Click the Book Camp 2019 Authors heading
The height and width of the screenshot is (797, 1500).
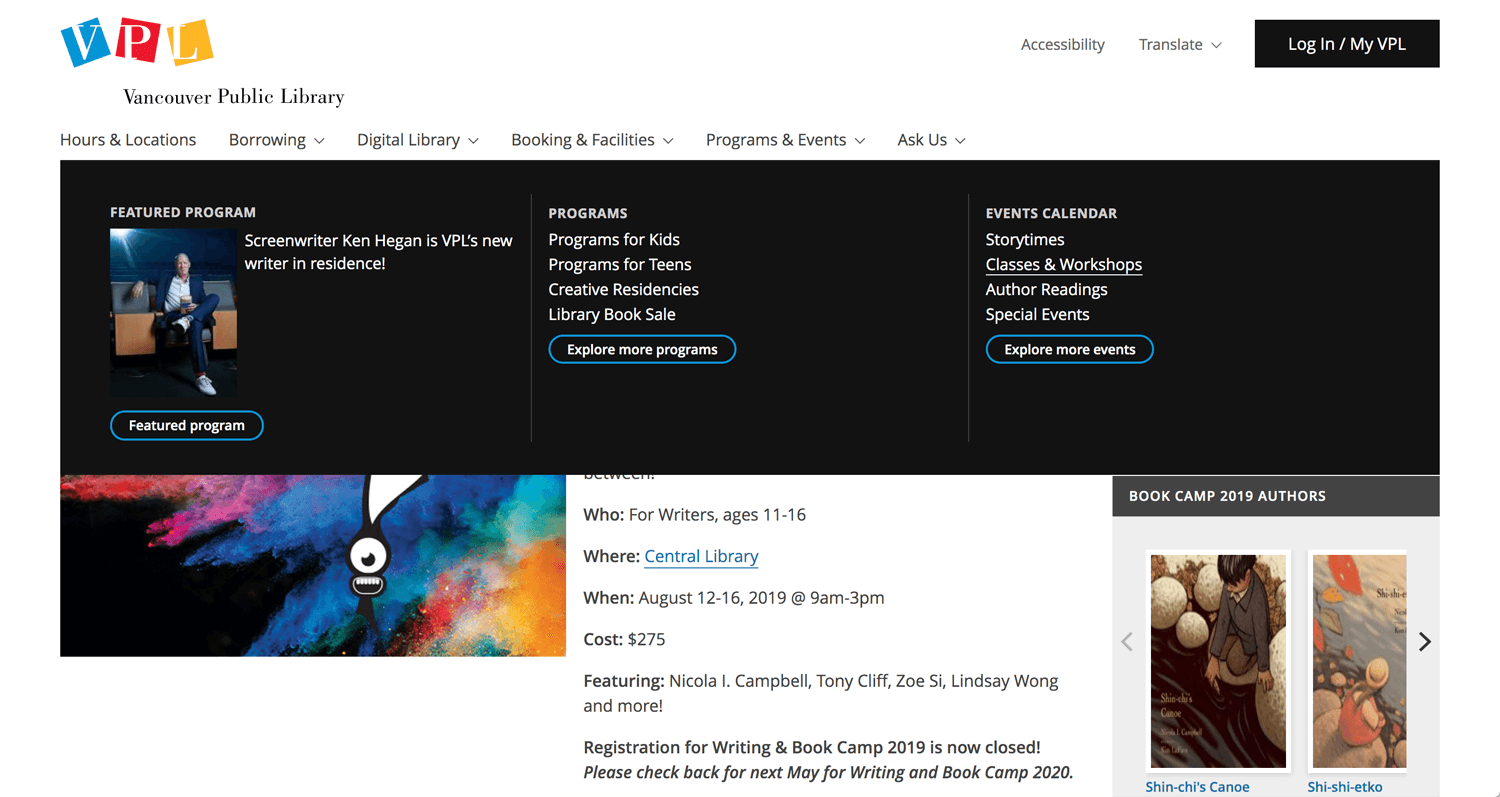[x=1227, y=496]
